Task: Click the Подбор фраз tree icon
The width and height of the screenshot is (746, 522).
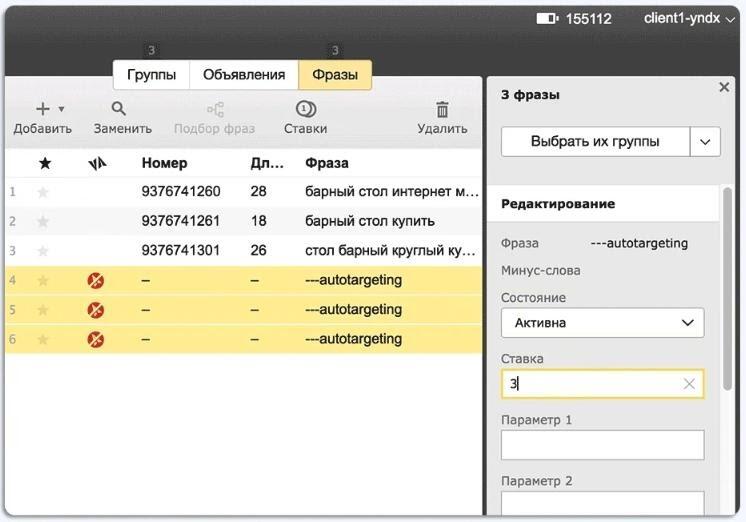Action: (215, 109)
